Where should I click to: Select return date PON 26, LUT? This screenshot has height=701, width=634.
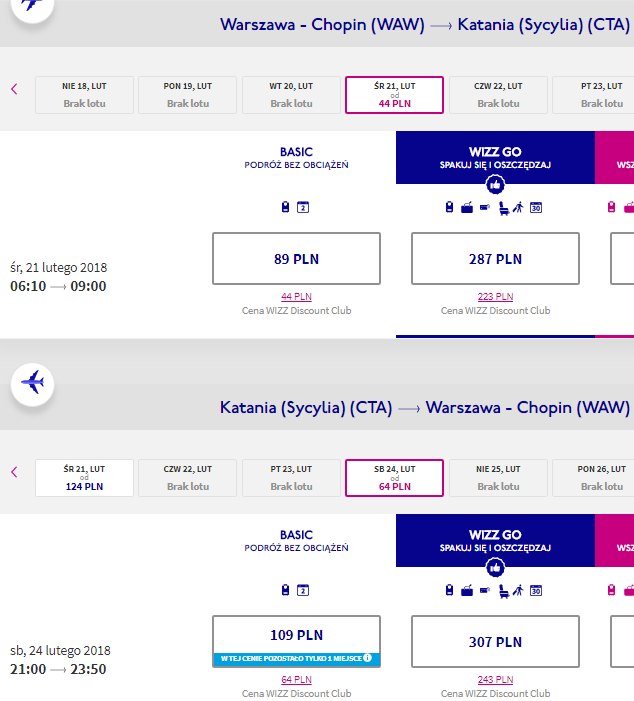pyautogui.click(x=593, y=478)
